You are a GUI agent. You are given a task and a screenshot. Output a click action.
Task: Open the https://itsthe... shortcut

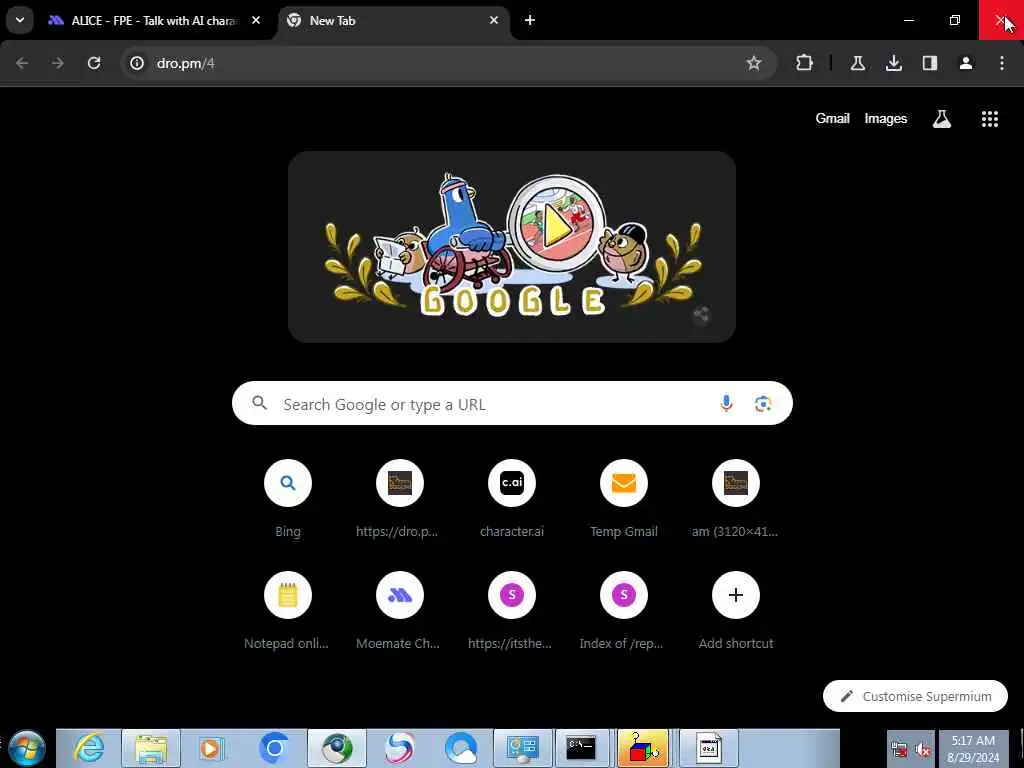tap(512, 612)
